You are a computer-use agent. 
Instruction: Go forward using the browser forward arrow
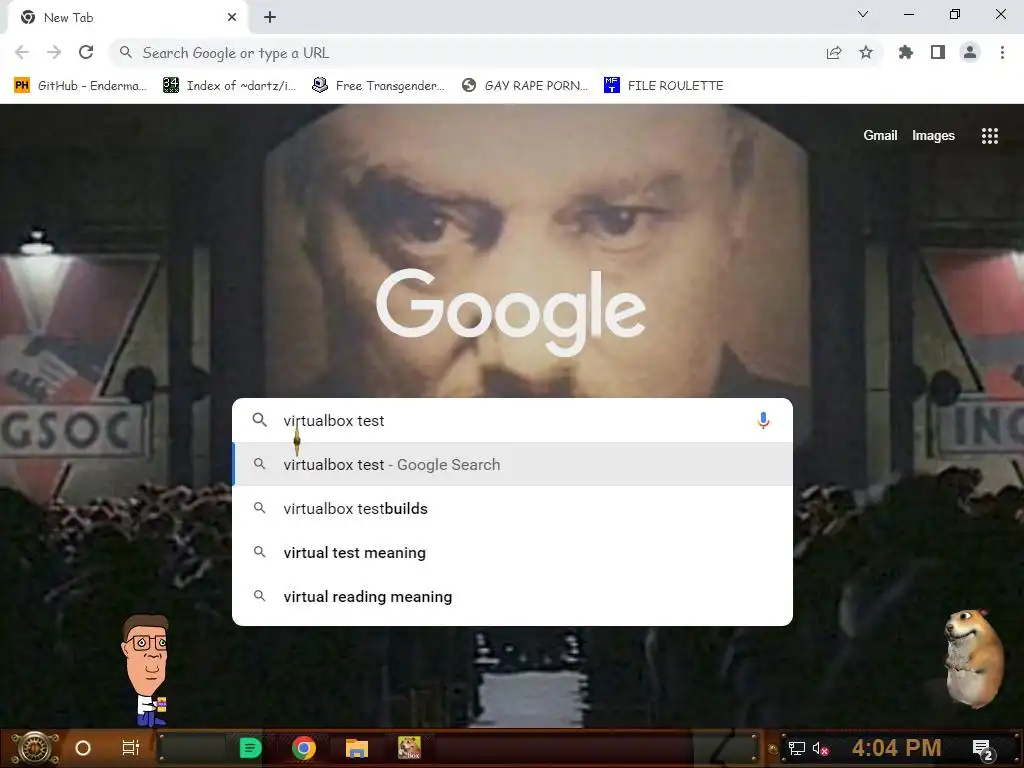click(x=54, y=52)
